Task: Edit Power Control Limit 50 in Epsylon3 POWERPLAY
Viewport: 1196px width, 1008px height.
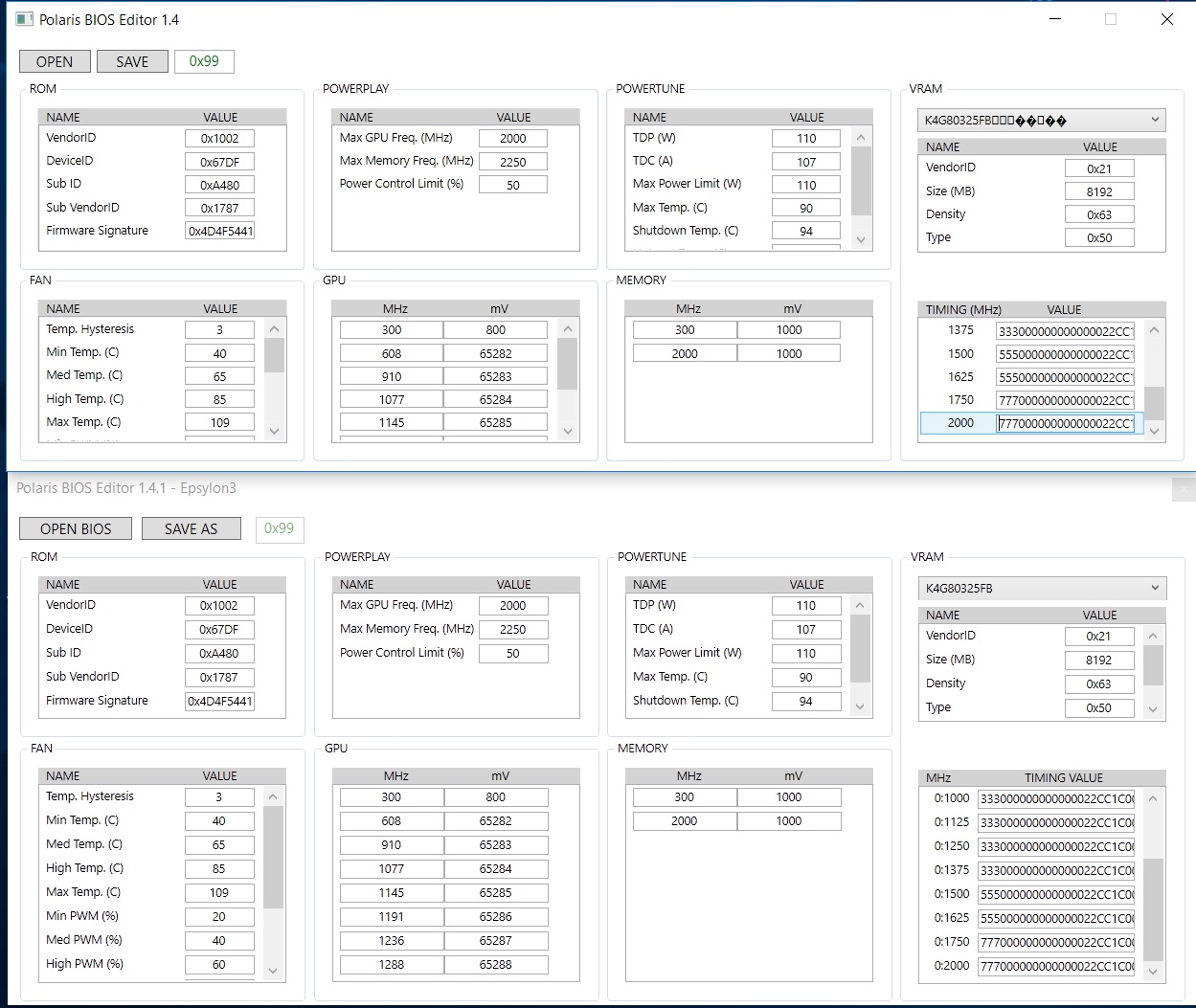Action: [x=512, y=653]
